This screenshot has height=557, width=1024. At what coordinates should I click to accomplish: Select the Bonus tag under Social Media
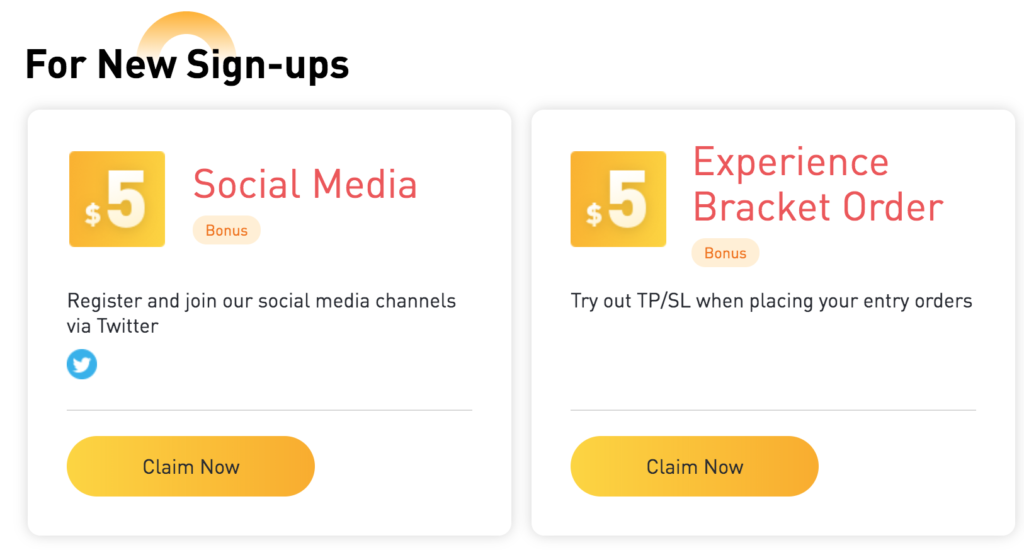click(x=227, y=231)
